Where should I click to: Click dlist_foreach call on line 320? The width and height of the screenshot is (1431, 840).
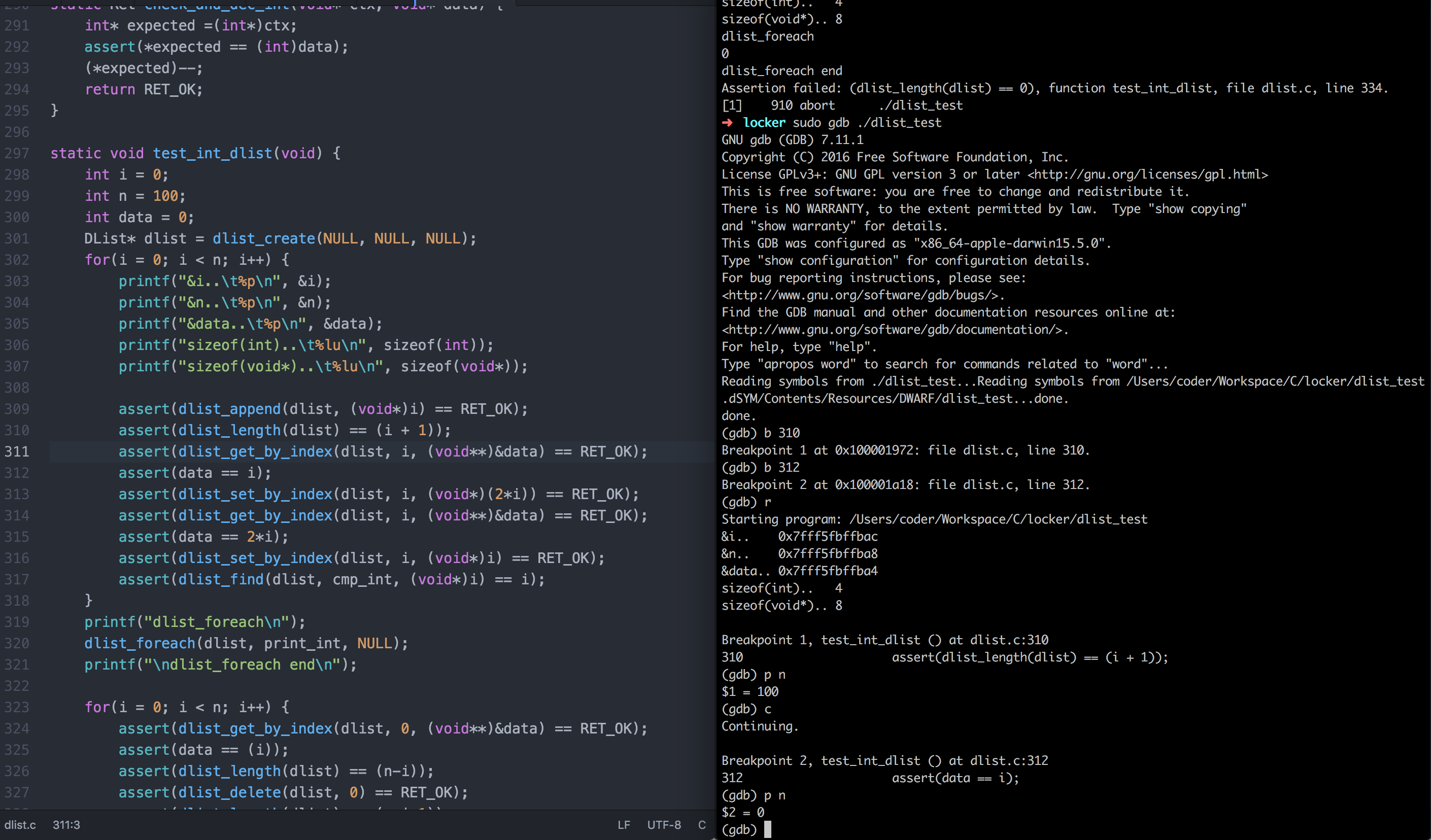(x=140, y=643)
